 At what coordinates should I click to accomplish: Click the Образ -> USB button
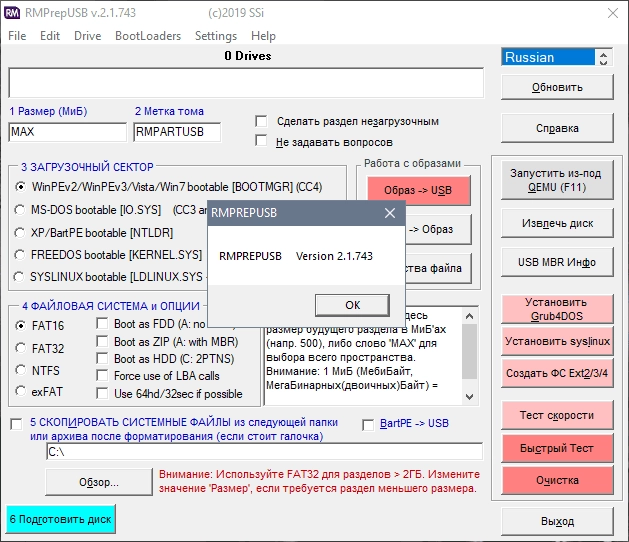(418, 190)
